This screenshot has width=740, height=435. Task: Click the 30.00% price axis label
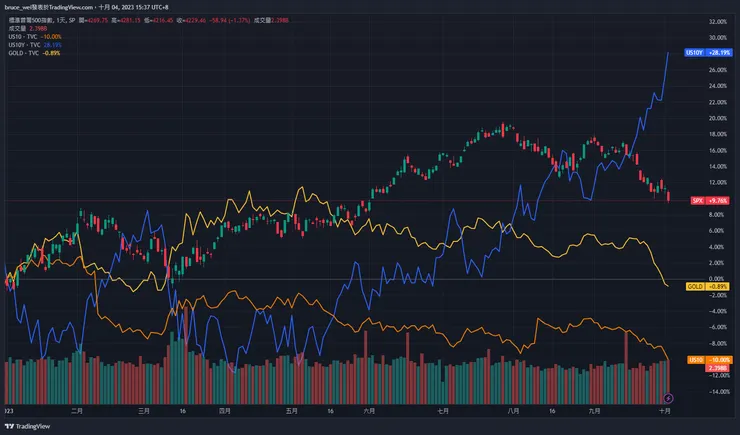[x=717, y=38]
